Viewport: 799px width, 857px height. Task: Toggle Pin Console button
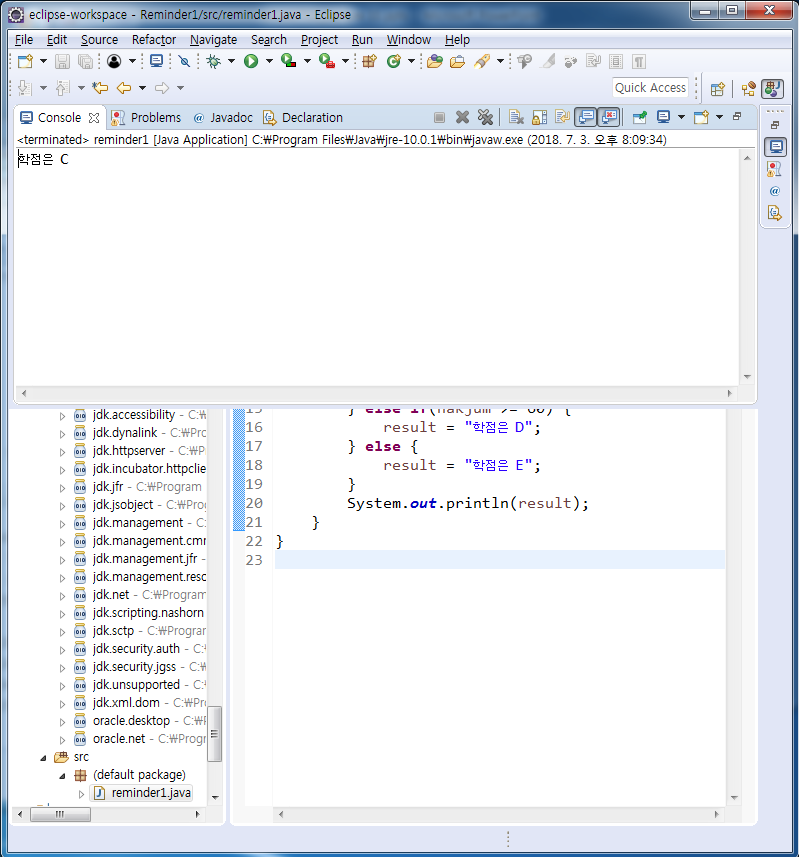[639, 117]
